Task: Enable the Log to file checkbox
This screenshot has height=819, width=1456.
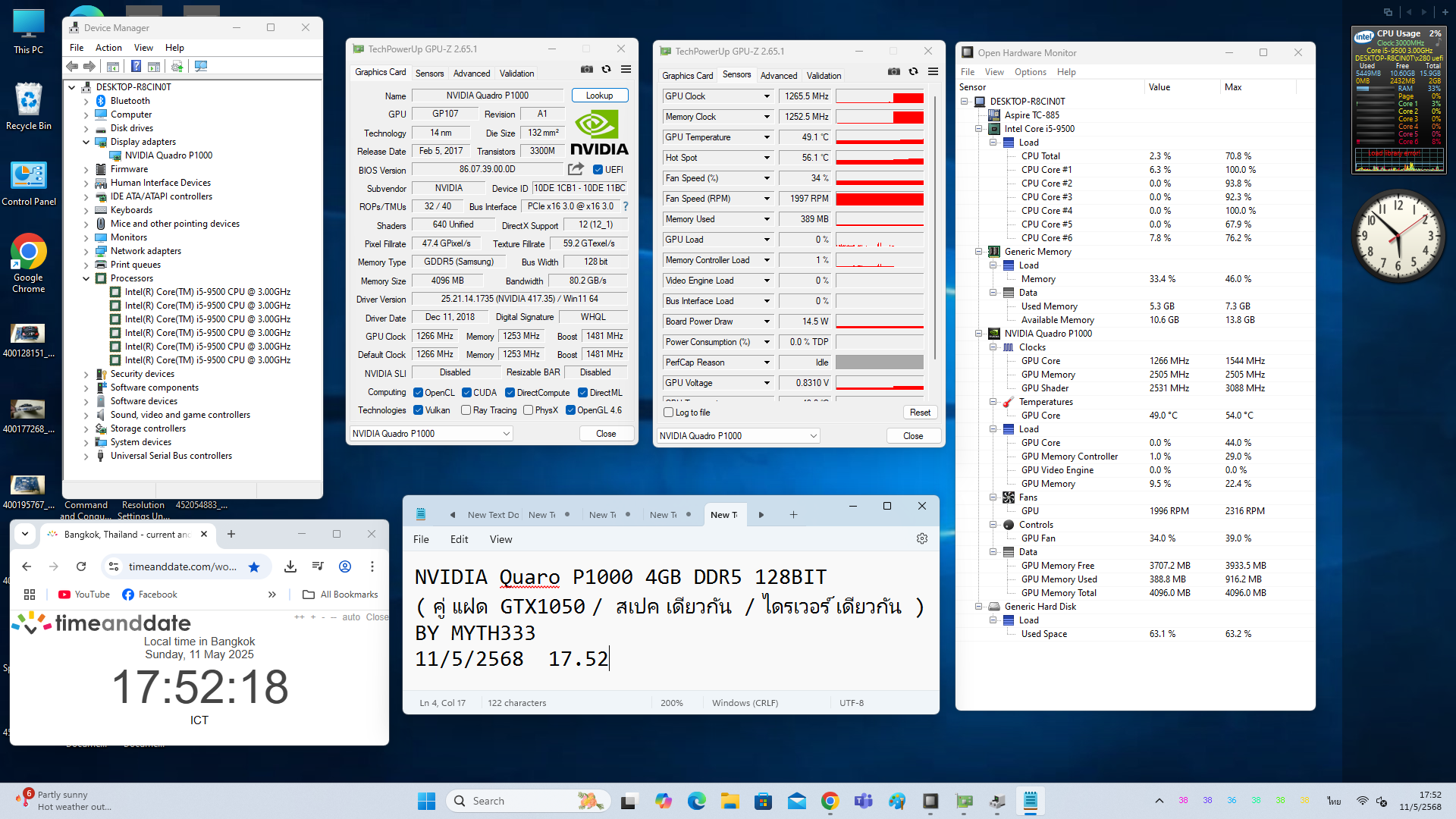Action: 668,413
